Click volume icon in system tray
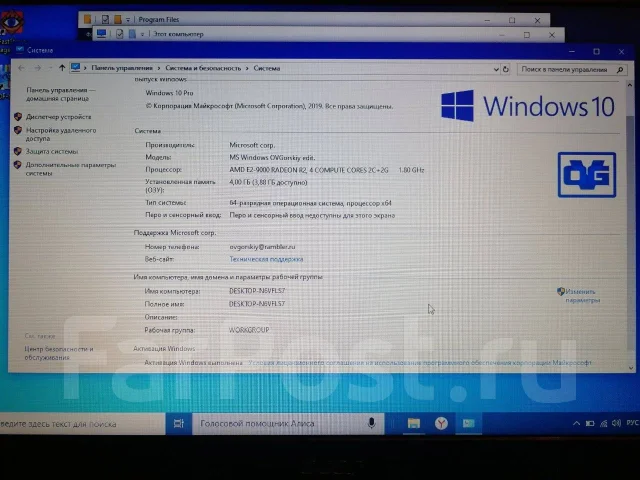The width and height of the screenshot is (640, 480). click(616, 423)
